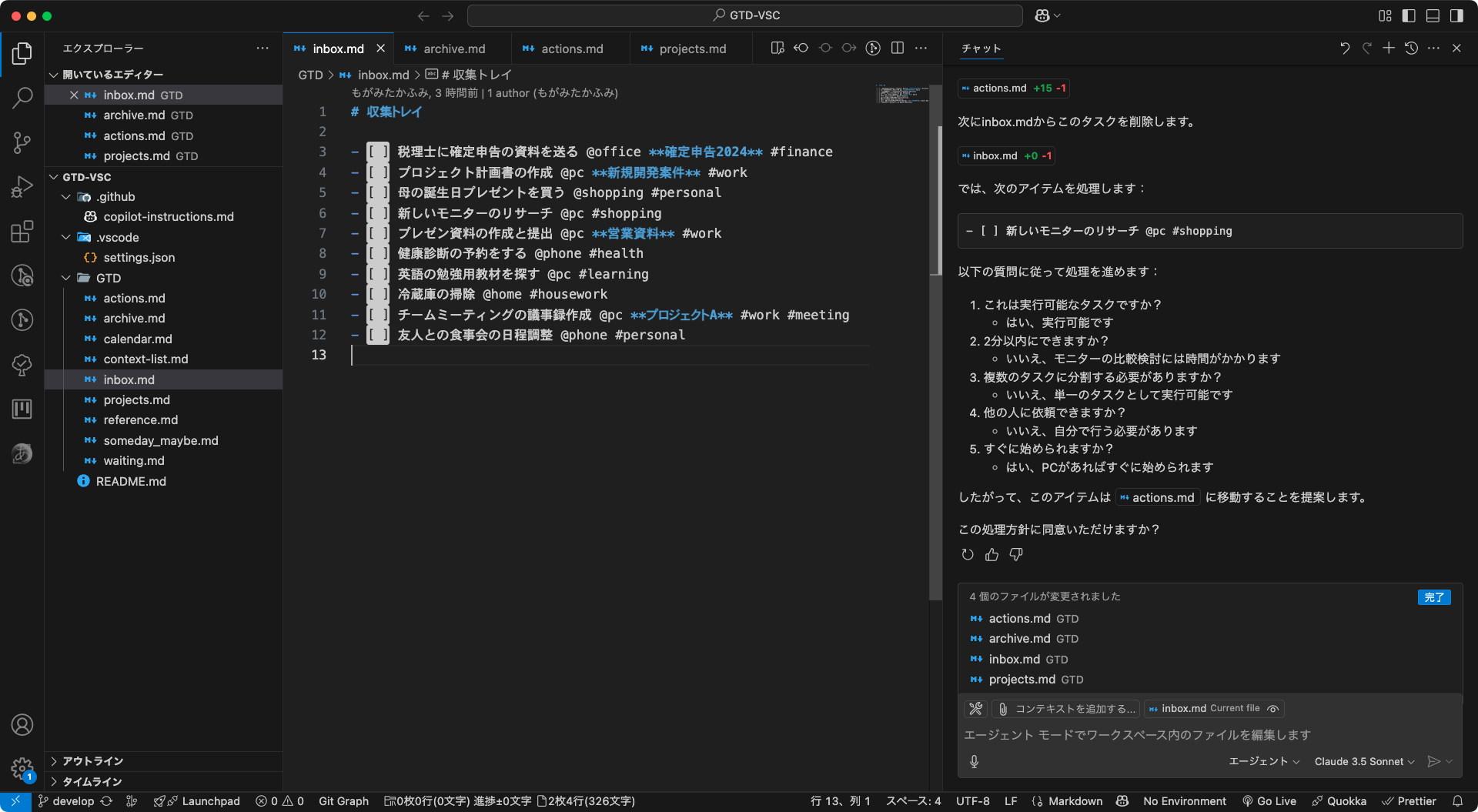Open the Claude 3.5 Sonnet model picker

point(1364,761)
